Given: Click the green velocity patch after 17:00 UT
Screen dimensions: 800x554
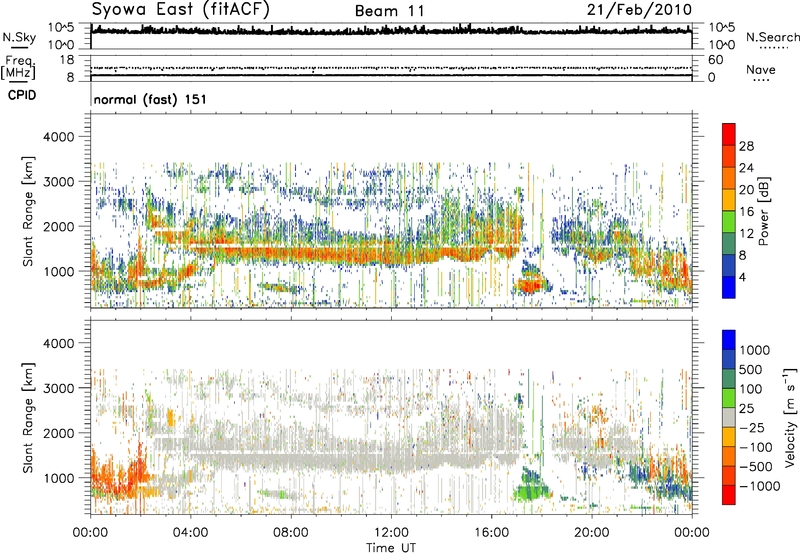Looking at the screenshot, I should [x=532, y=489].
